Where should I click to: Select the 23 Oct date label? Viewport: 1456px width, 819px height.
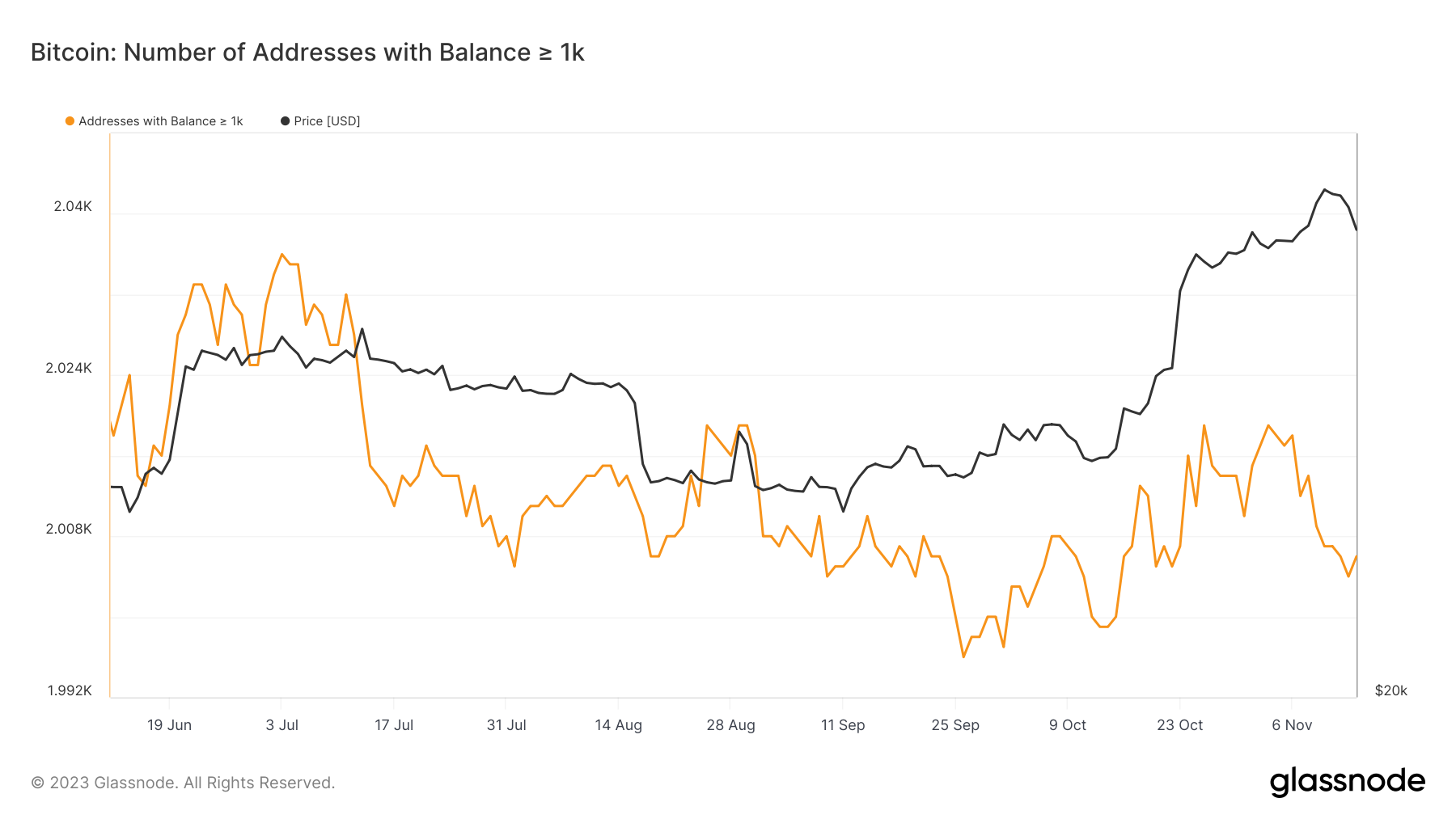[1179, 725]
